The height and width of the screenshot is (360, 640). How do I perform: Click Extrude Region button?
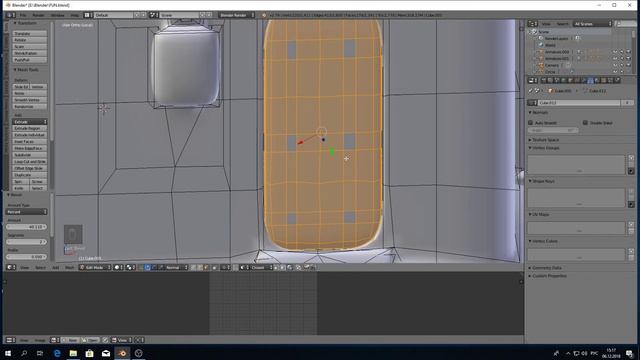coord(29,128)
